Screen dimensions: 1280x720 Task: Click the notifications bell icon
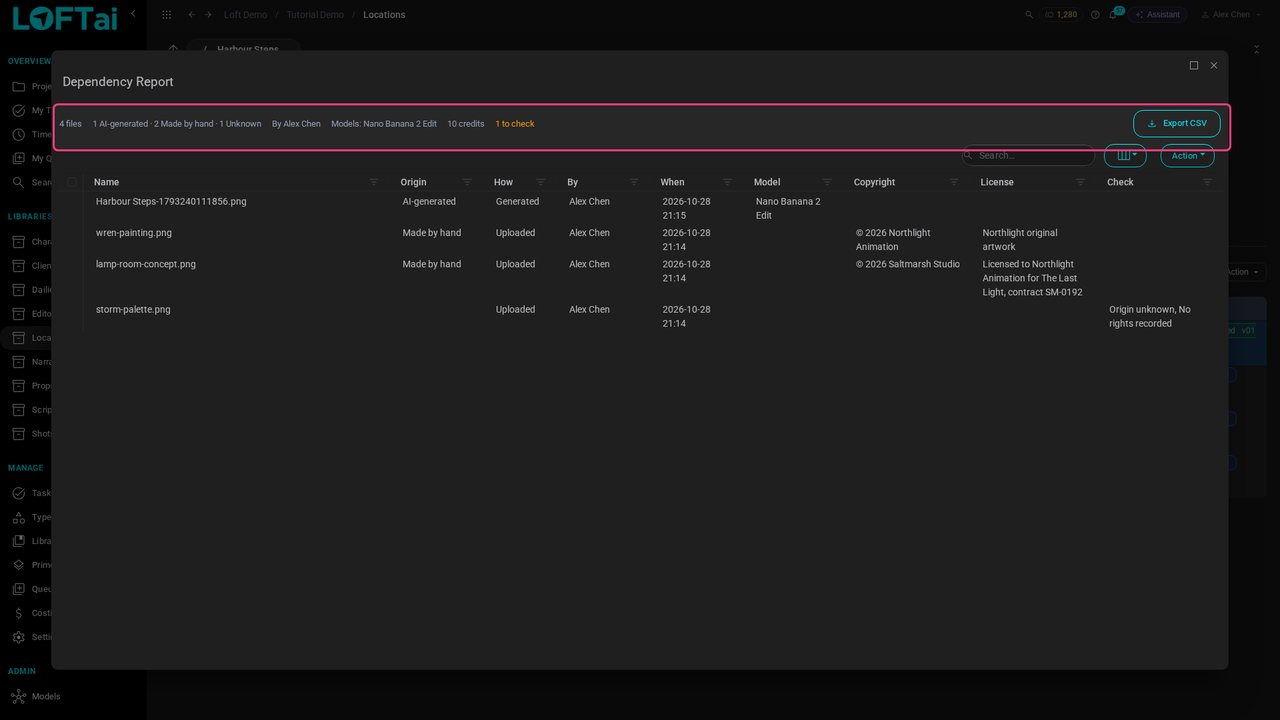point(1113,15)
